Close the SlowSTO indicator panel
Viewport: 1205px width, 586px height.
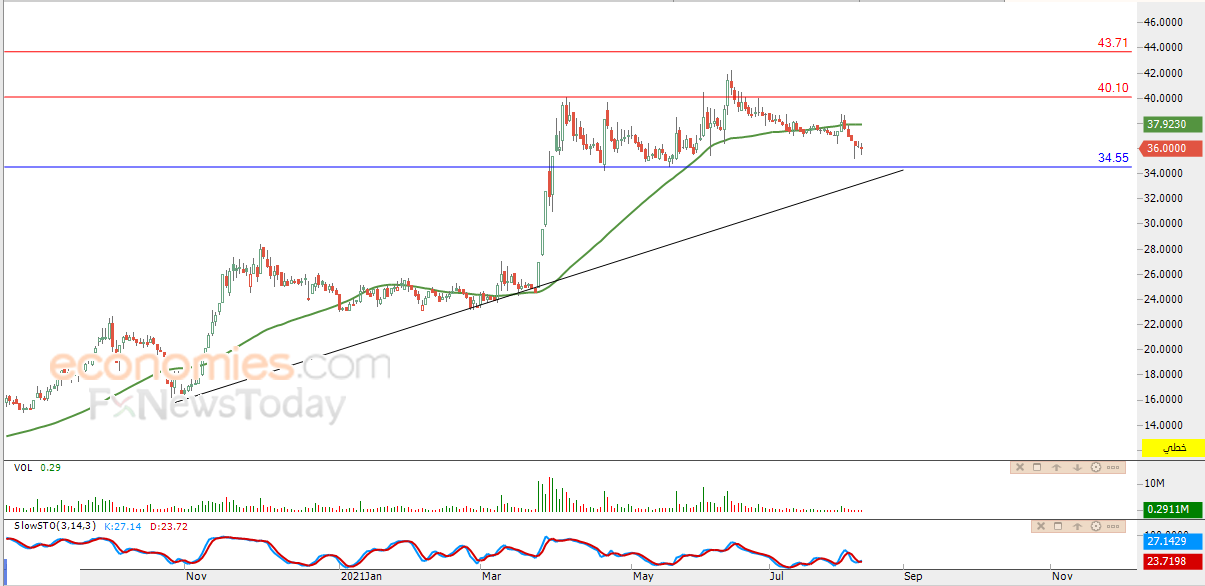(1041, 526)
